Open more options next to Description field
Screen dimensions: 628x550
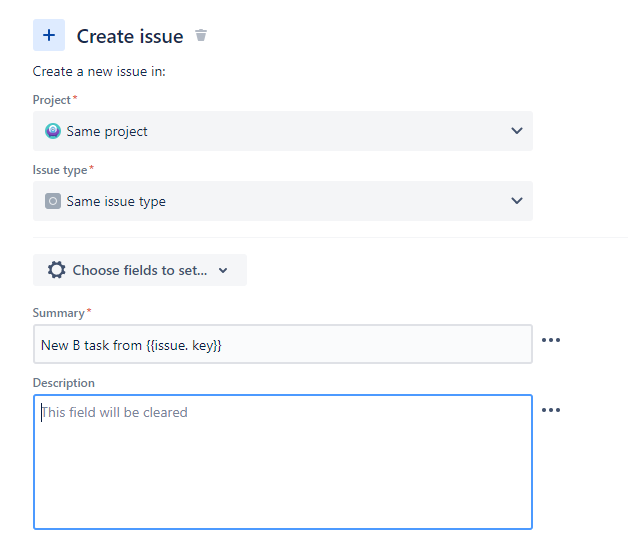coord(551,410)
